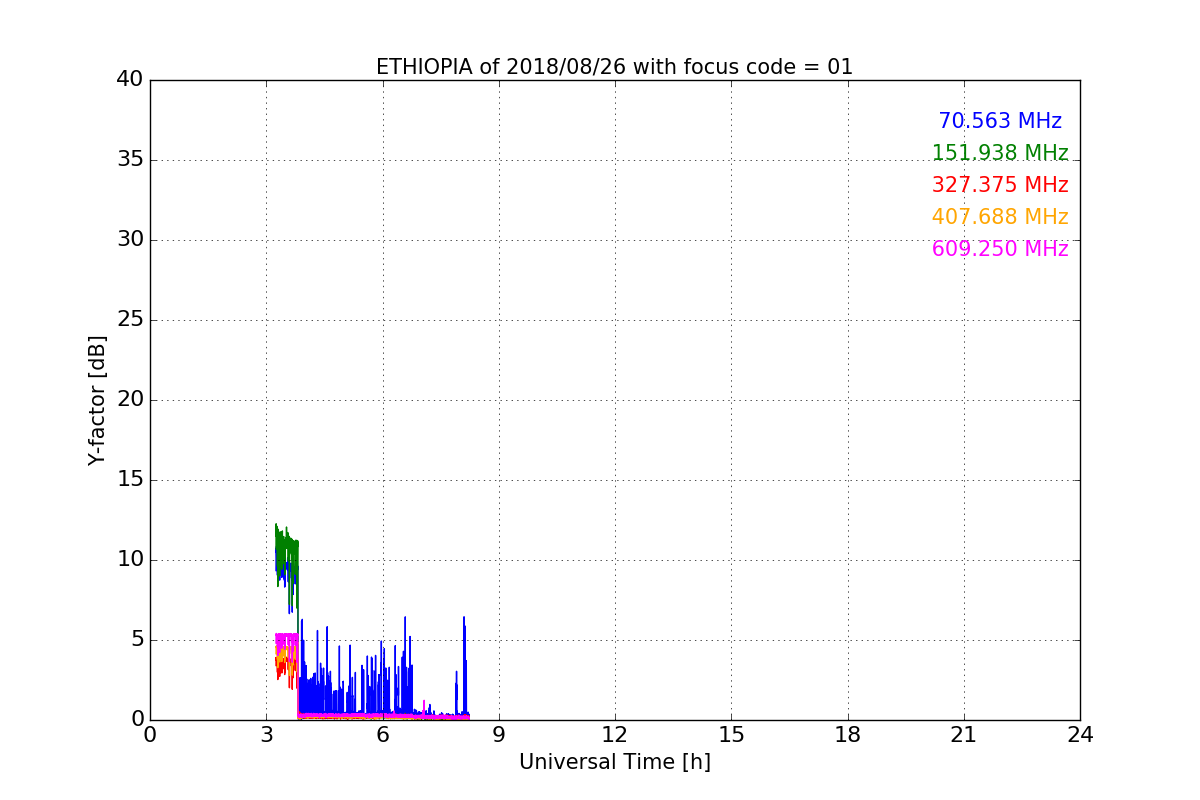The height and width of the screenshot is (800, 1200).
Task: Select the 407.688 MHz legend label
Action: [1000, 217]
